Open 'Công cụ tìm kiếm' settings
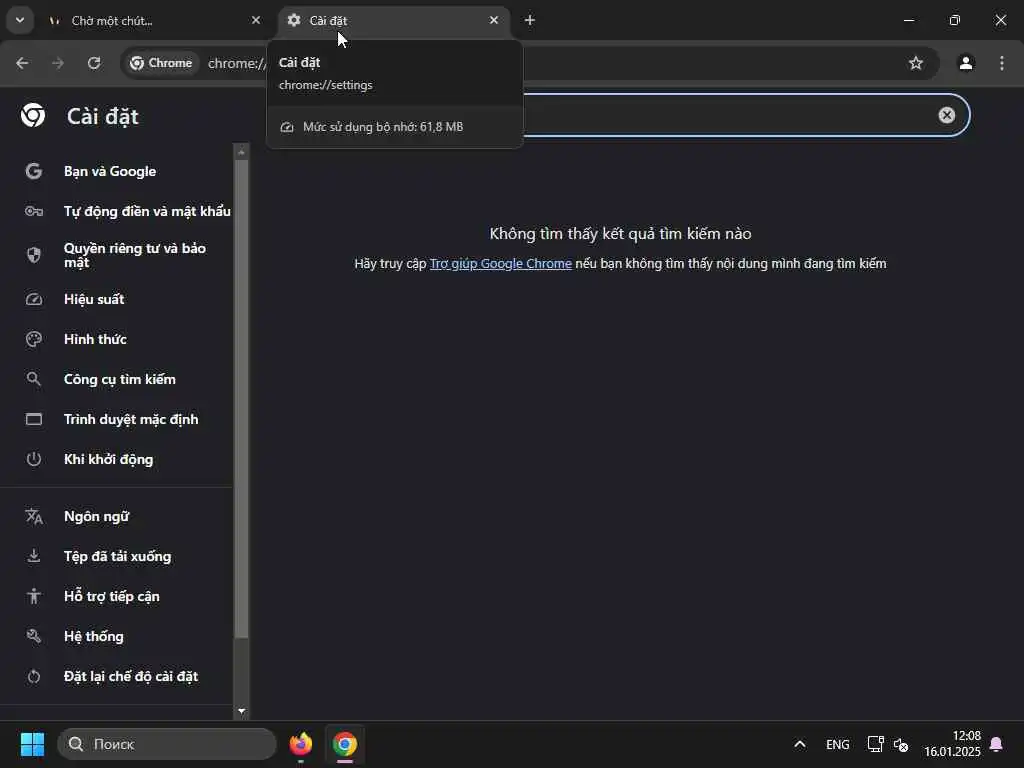This screenshot has width=1024, height=768. tap(116, 379)
